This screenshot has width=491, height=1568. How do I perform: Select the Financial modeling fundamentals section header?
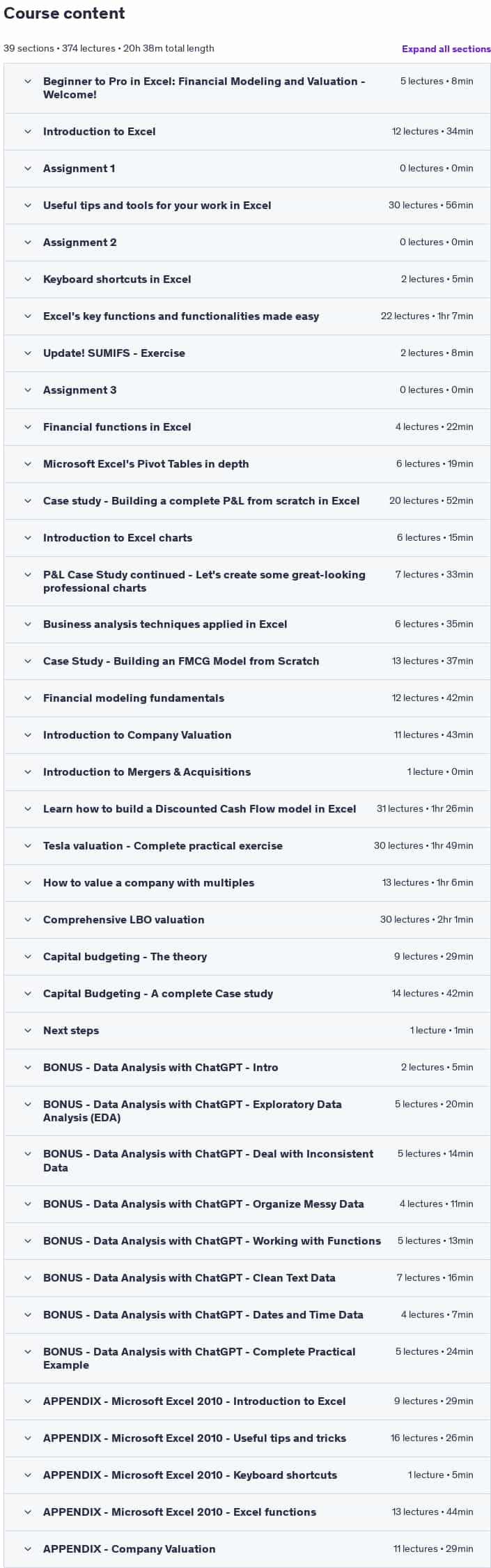point(247,698)
